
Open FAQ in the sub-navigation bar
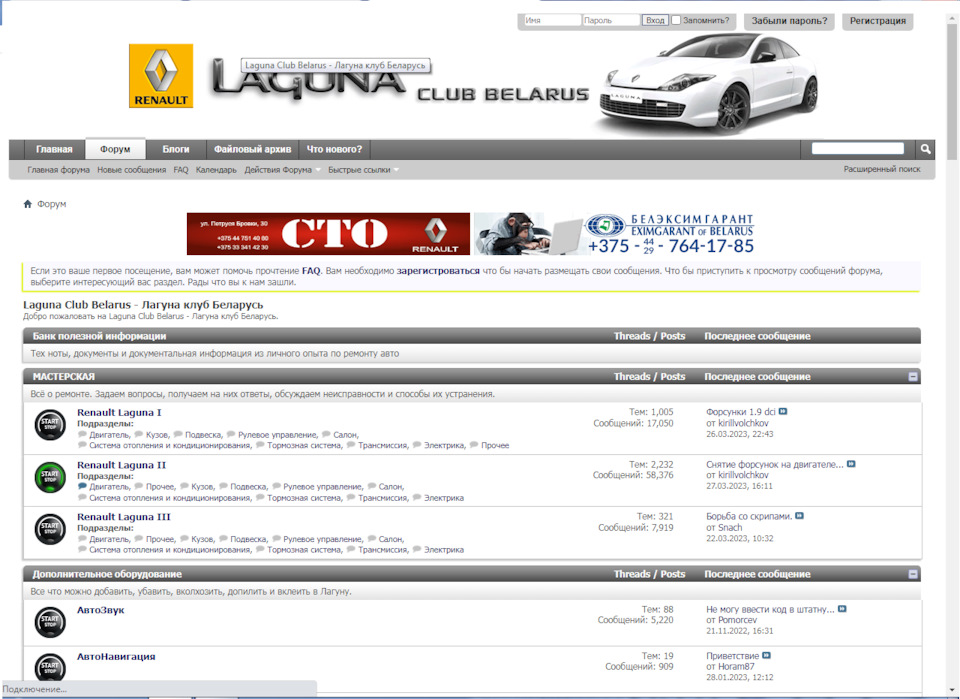(181, 170)
